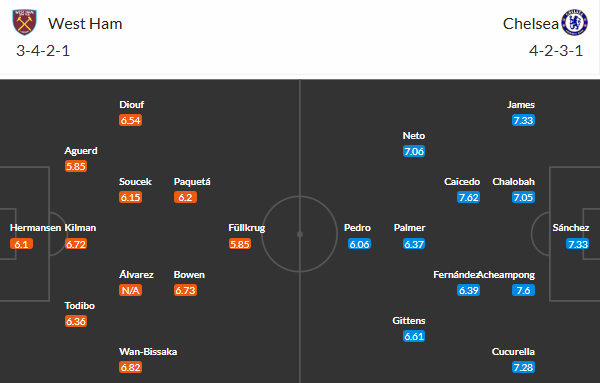Click West Ham's 3-4-2-1 formation label

43,51
